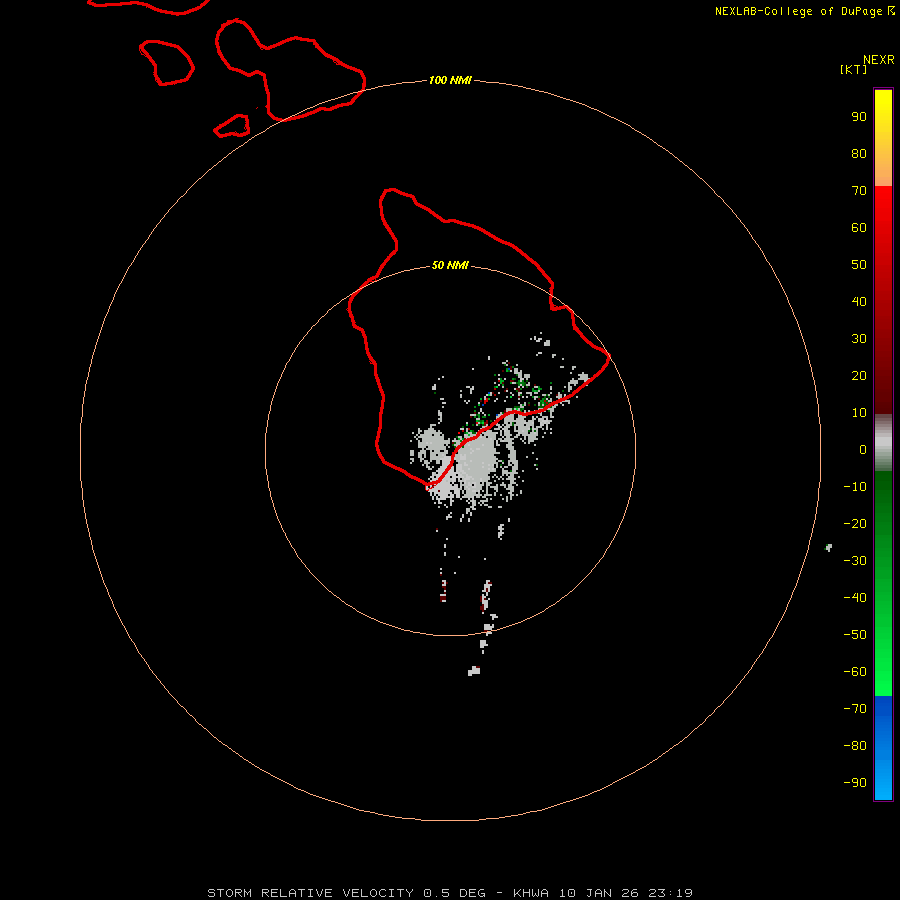Click the 'NEXLAB-College of DuPage' credit text
This screenshot has height=900, width=900.
click(x=798, y=11)
